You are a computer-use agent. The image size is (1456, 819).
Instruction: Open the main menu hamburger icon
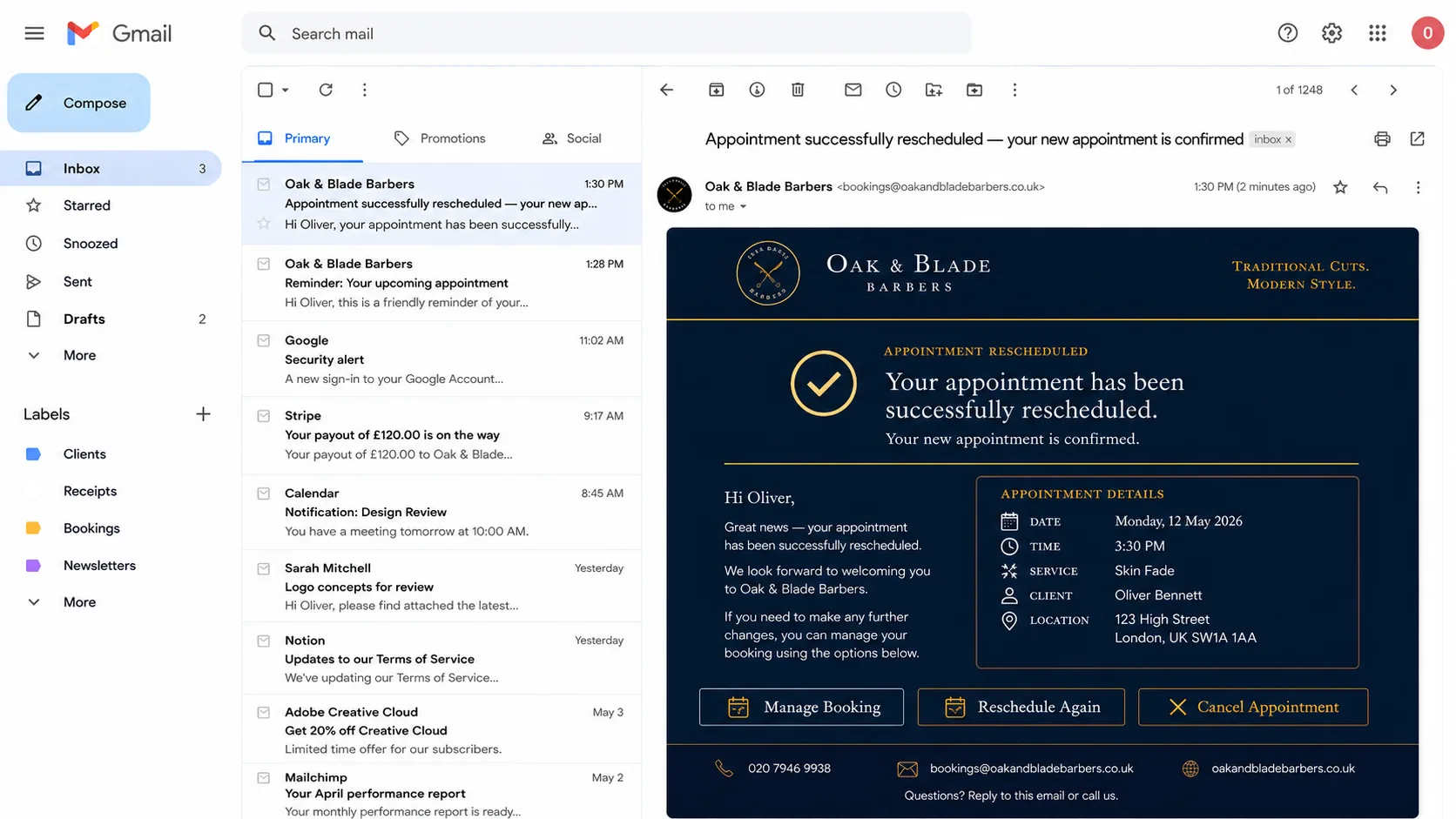[x=34, y=33]
